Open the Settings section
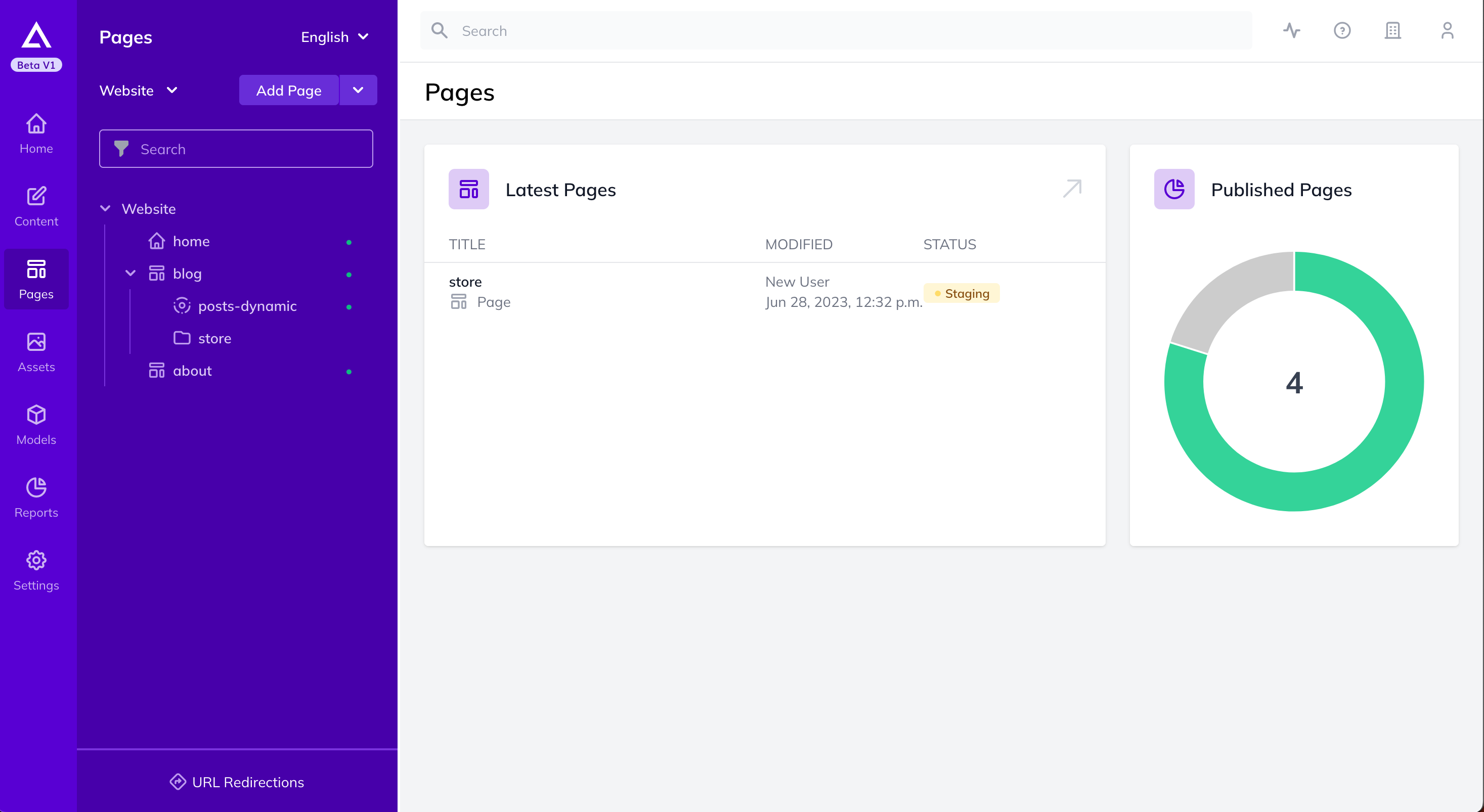Viewport: 1484px width, 812px height. point(36,571)
